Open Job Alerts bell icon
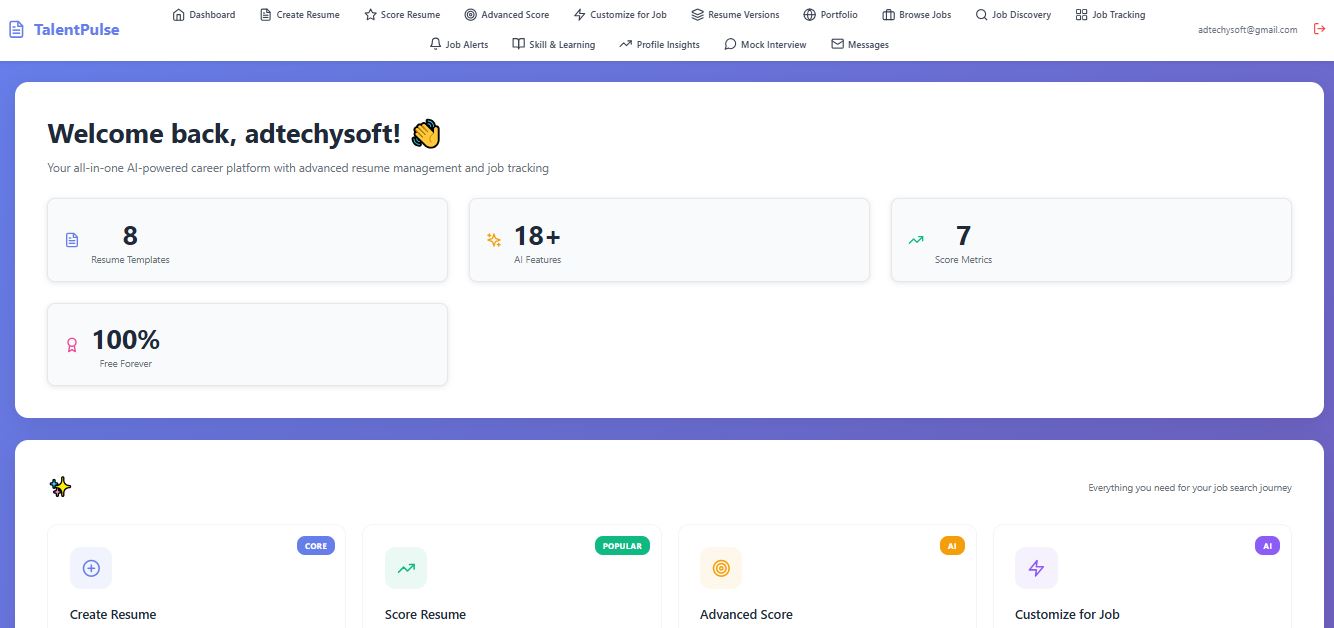The image size is (1334, 628). tap(435, 44)
